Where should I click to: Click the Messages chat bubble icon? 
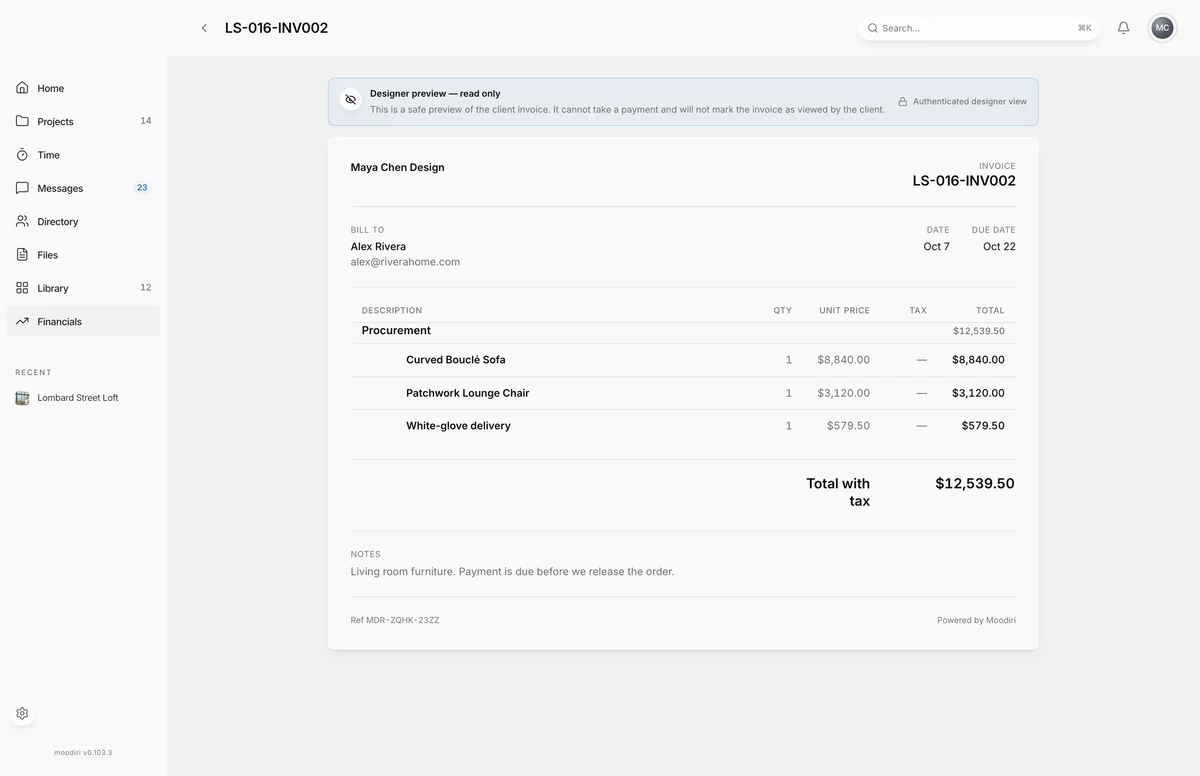(22, 188)
